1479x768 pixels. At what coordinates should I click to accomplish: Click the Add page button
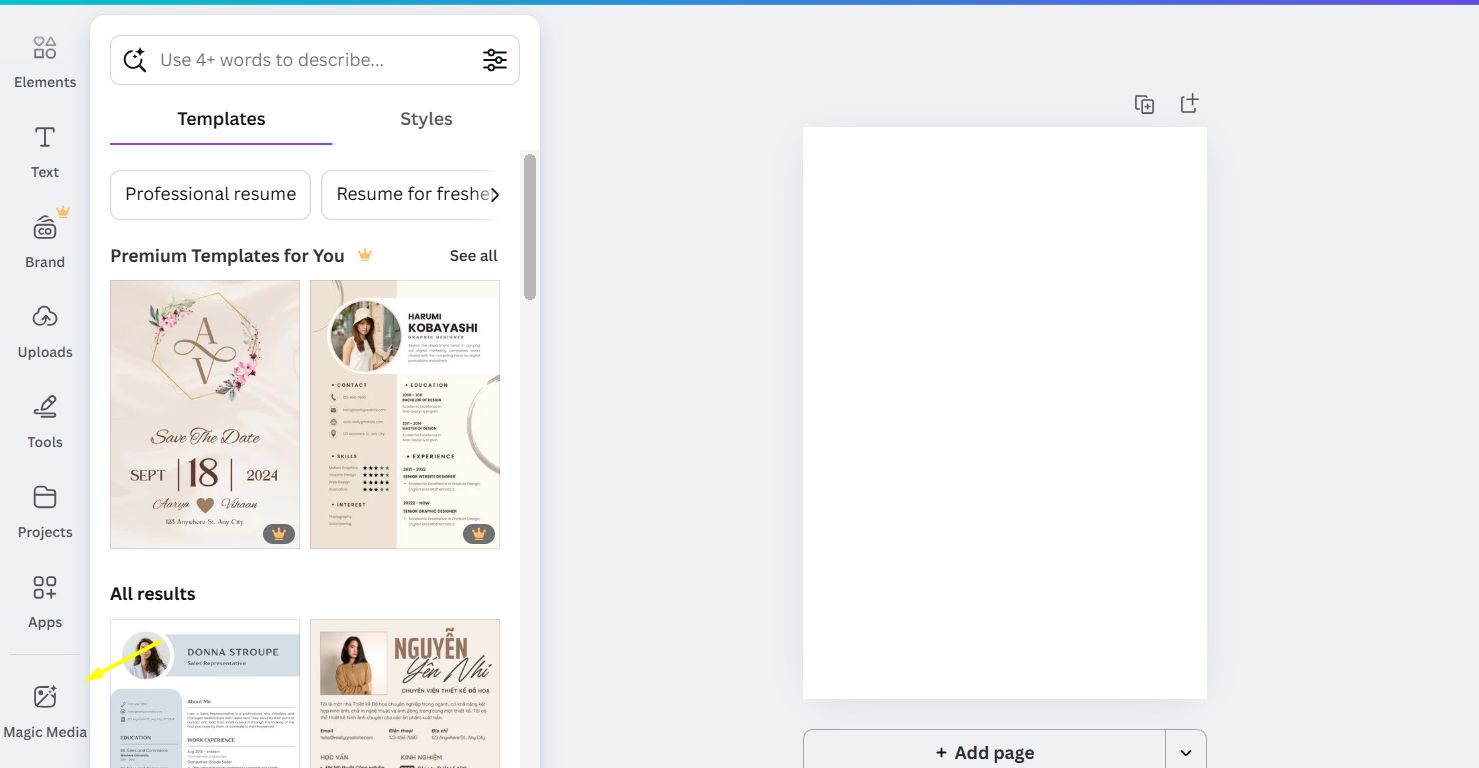[984, 752]
